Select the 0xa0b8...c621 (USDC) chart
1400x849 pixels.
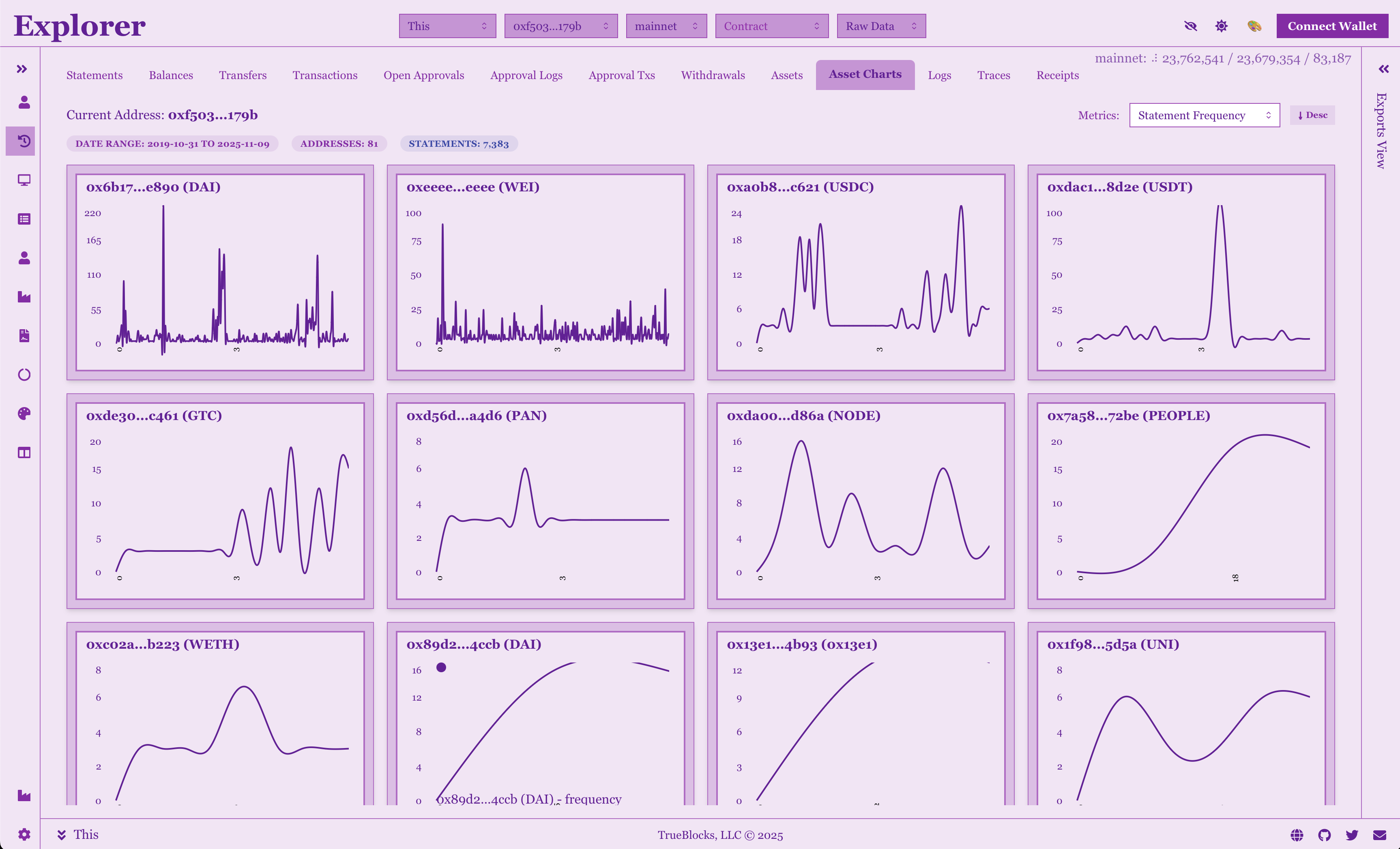pos(861,272)
